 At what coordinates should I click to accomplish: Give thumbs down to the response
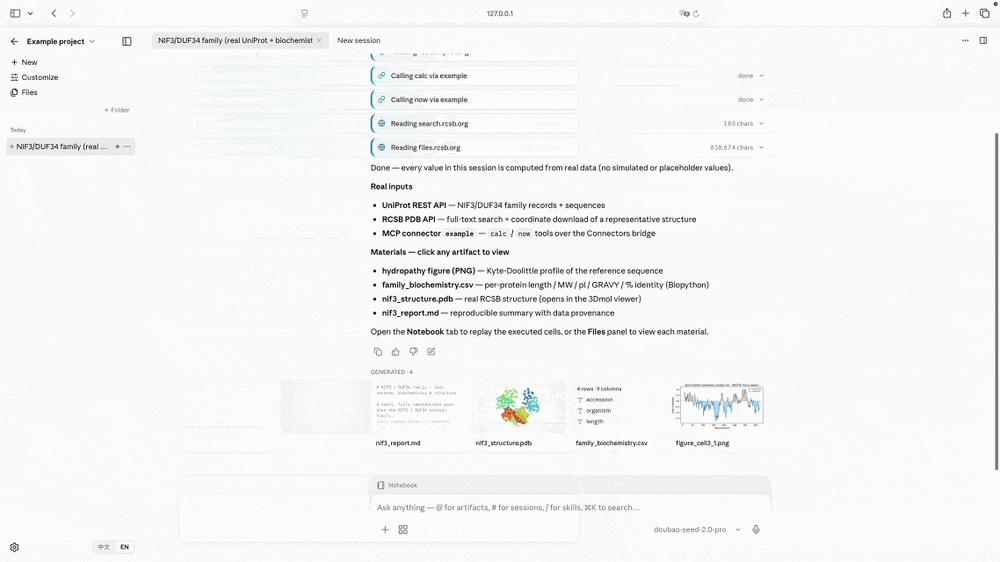[413, 351]
